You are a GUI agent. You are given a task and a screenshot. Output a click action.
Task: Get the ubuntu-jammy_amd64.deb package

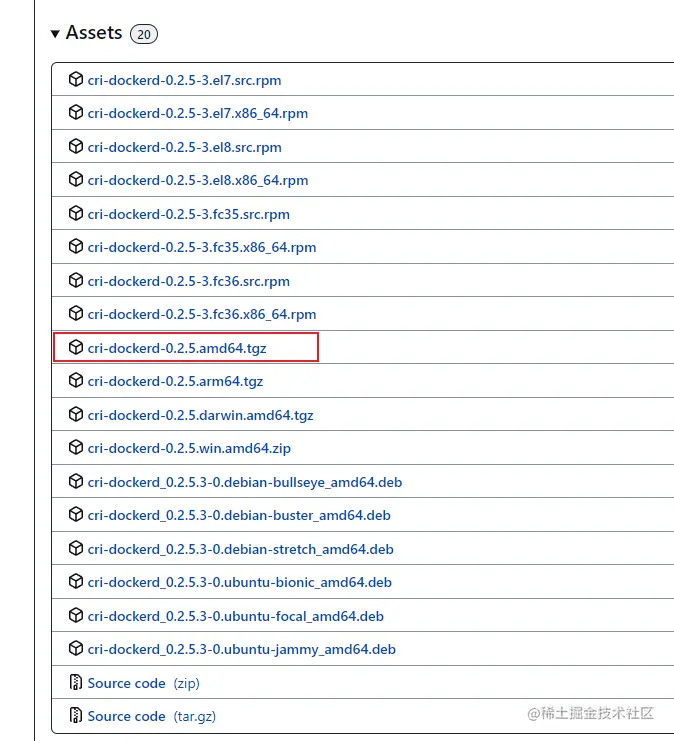tap(242, 650)
